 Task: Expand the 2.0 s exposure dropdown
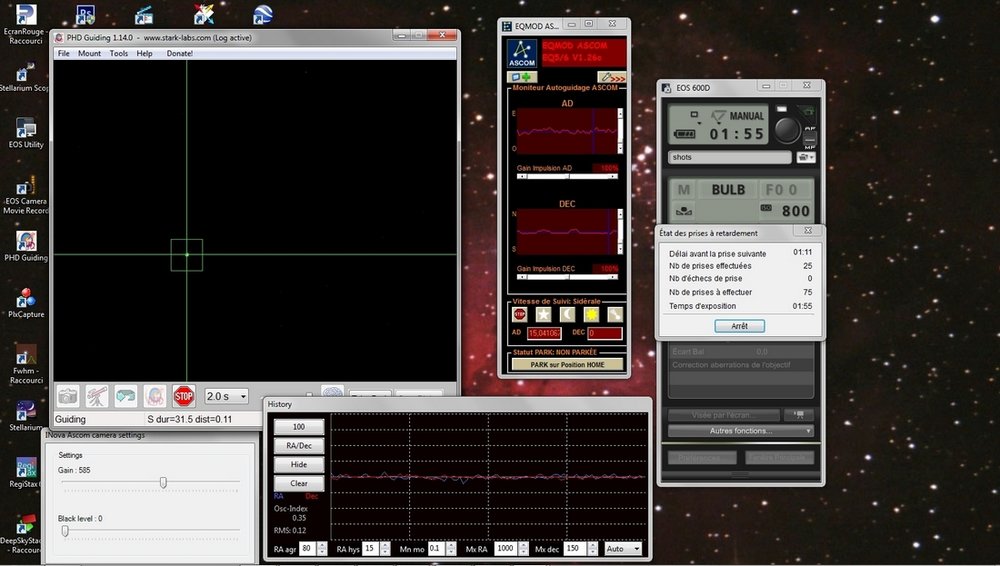(226, 396)
